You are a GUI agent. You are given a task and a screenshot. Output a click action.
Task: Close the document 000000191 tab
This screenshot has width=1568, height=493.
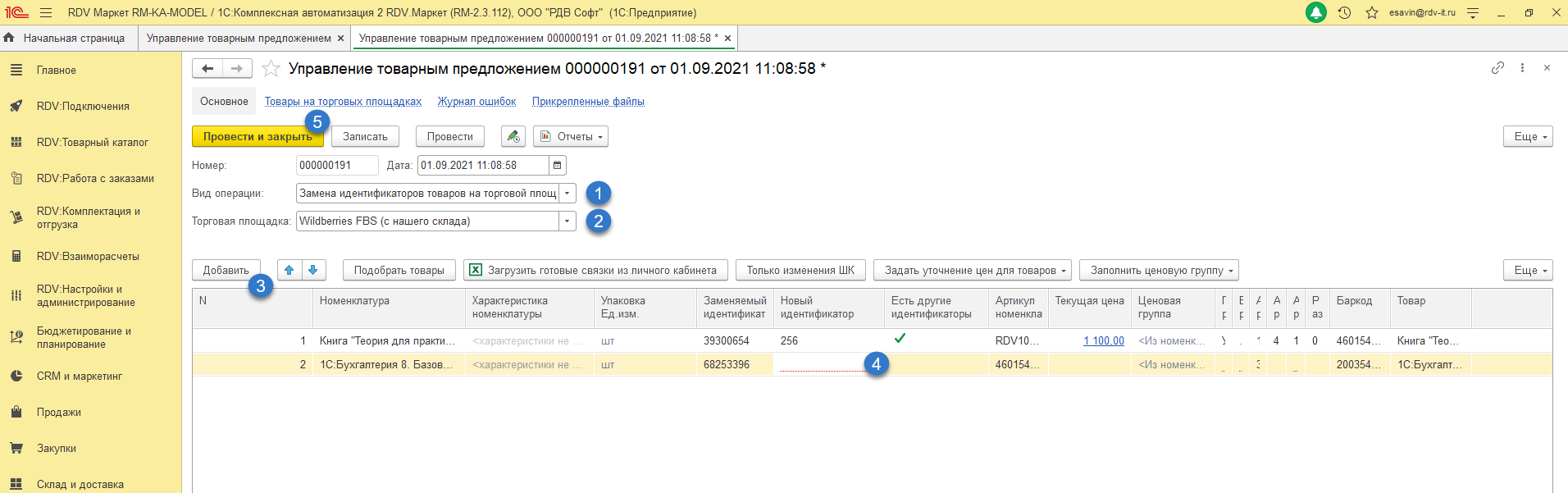(727, 38)
